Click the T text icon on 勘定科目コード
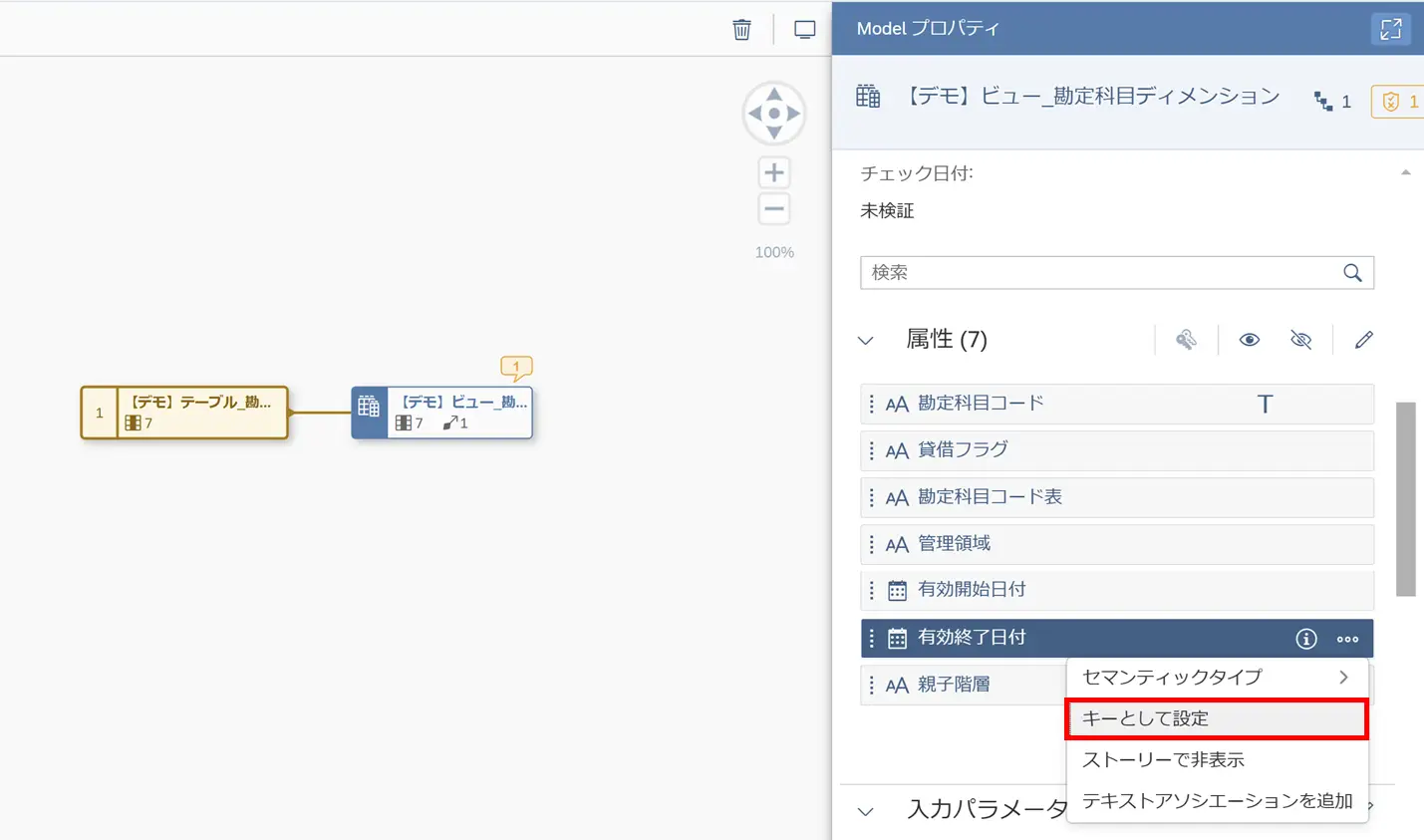 coord(1265,404)
